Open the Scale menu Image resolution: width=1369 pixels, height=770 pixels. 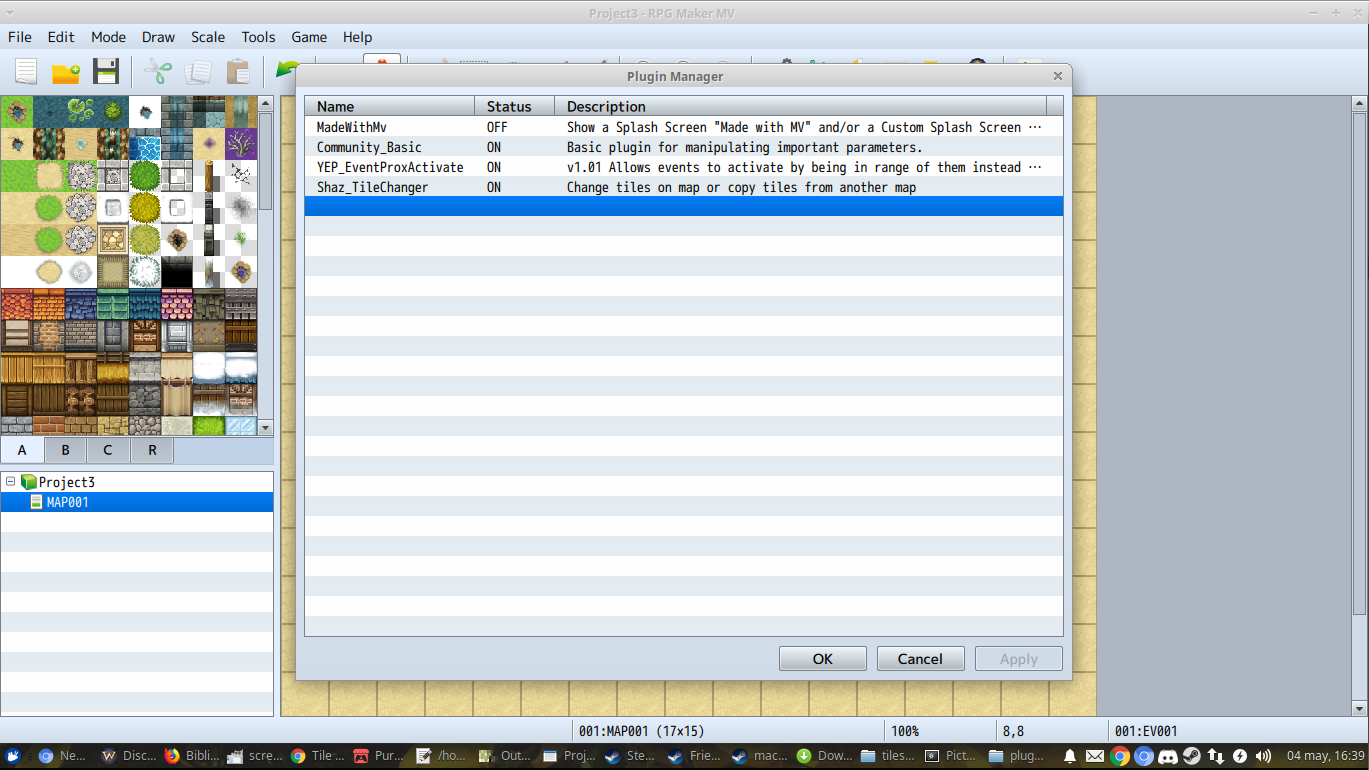pyautogui.click(x=208, y=37)
